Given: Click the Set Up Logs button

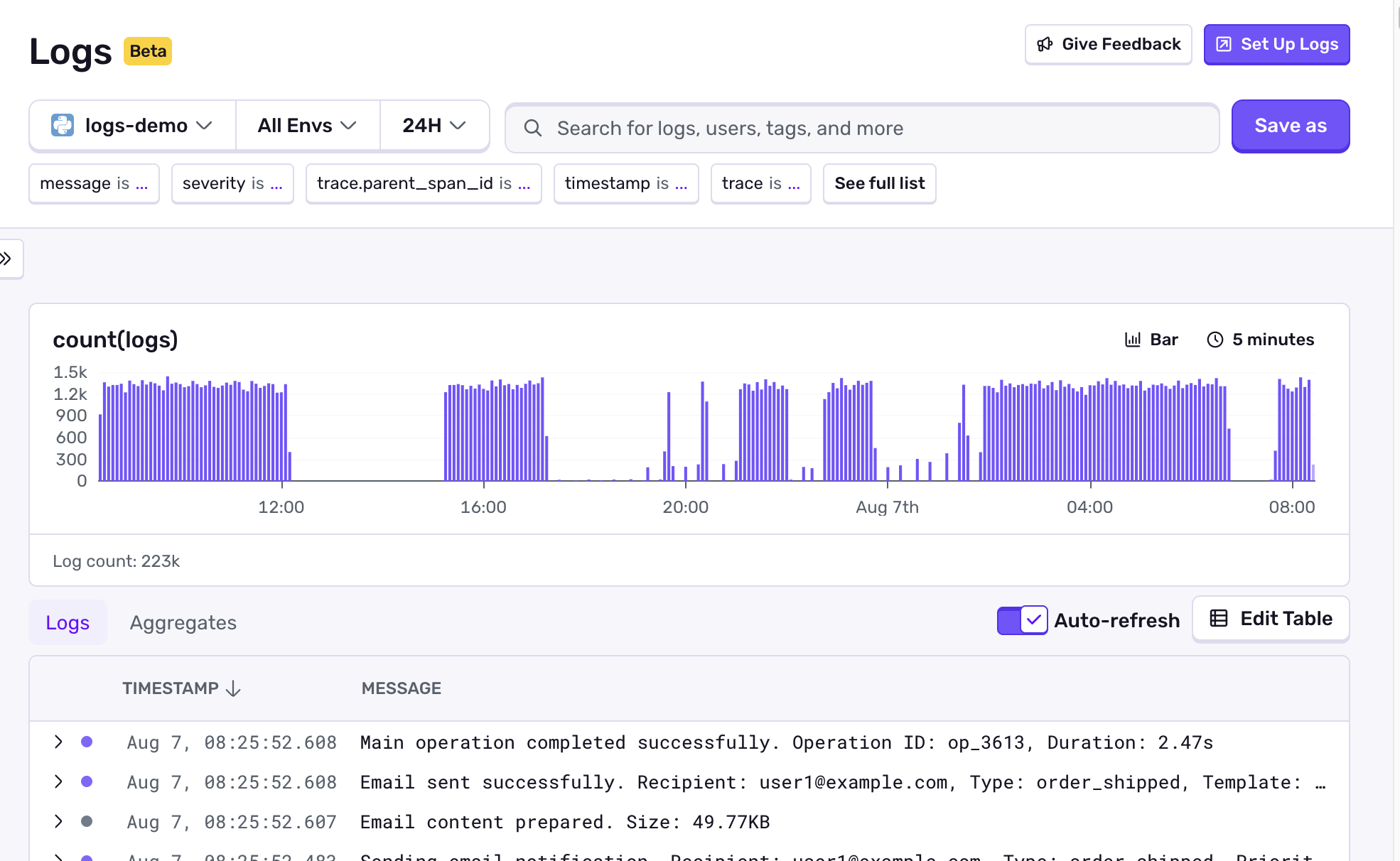Looking at the screenshot, I should pos(1277,44).
